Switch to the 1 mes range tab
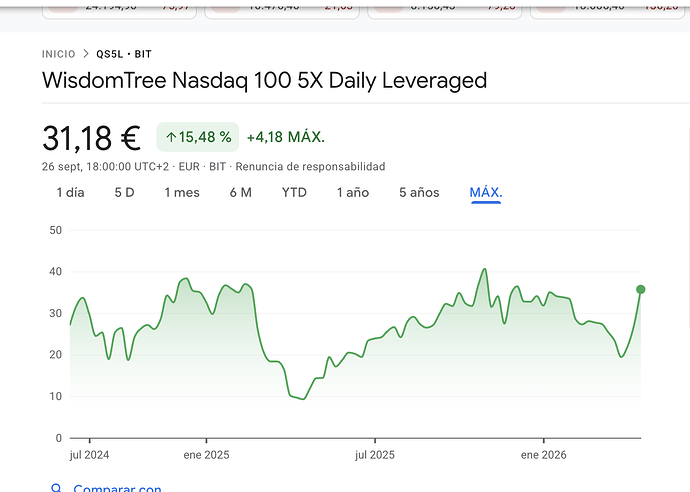This screenshot has height=492, width=690. tap(182, 192)
